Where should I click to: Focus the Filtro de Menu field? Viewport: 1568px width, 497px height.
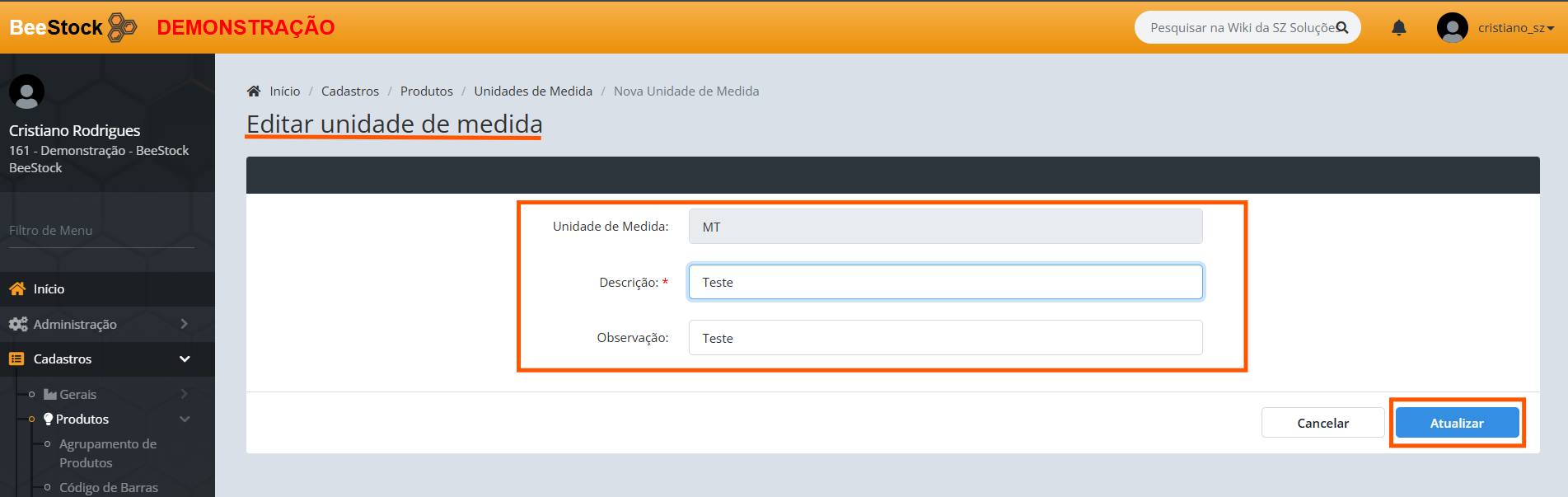point(101,231)
